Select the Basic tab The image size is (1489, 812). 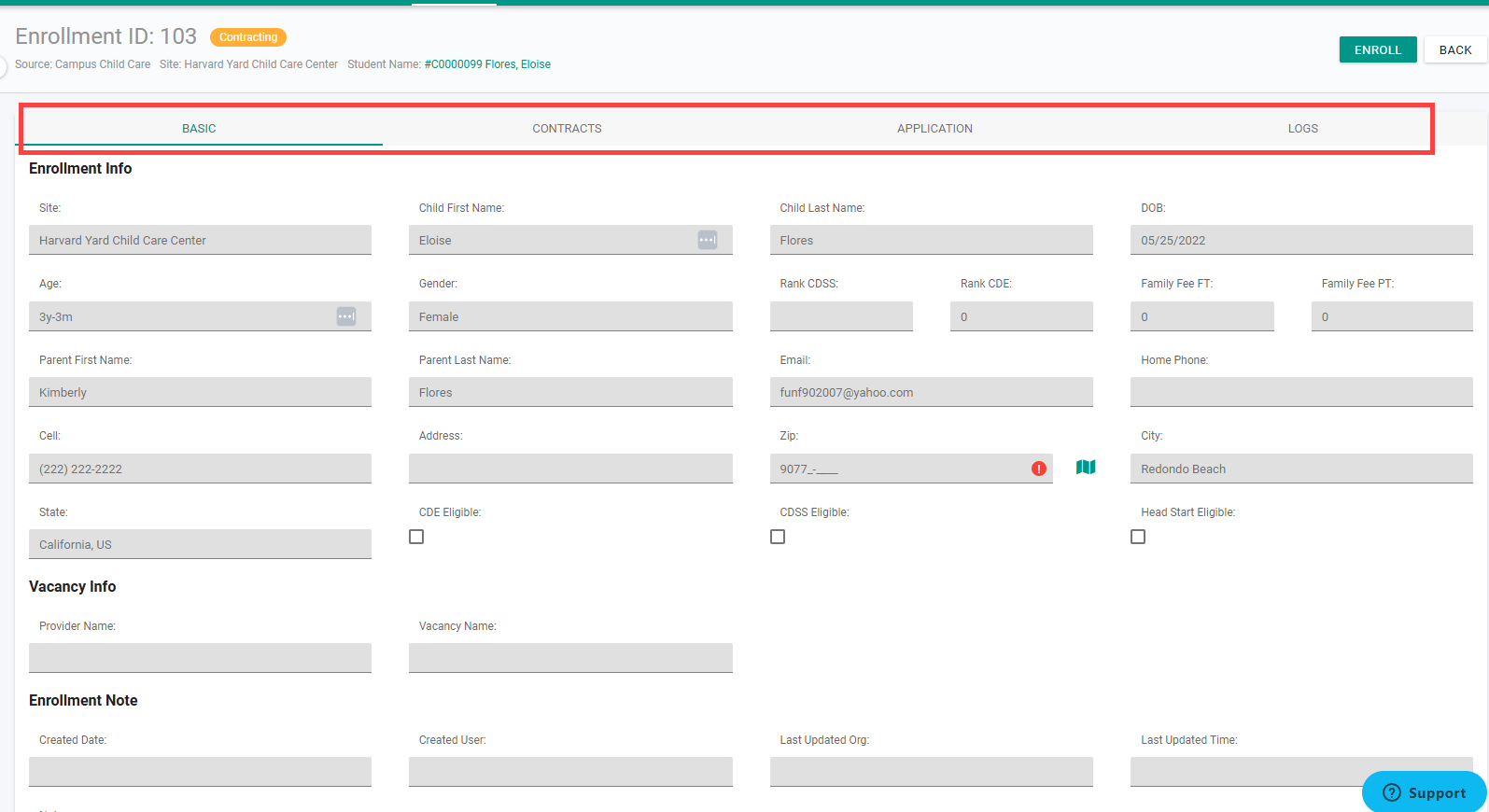click(199, 129)
